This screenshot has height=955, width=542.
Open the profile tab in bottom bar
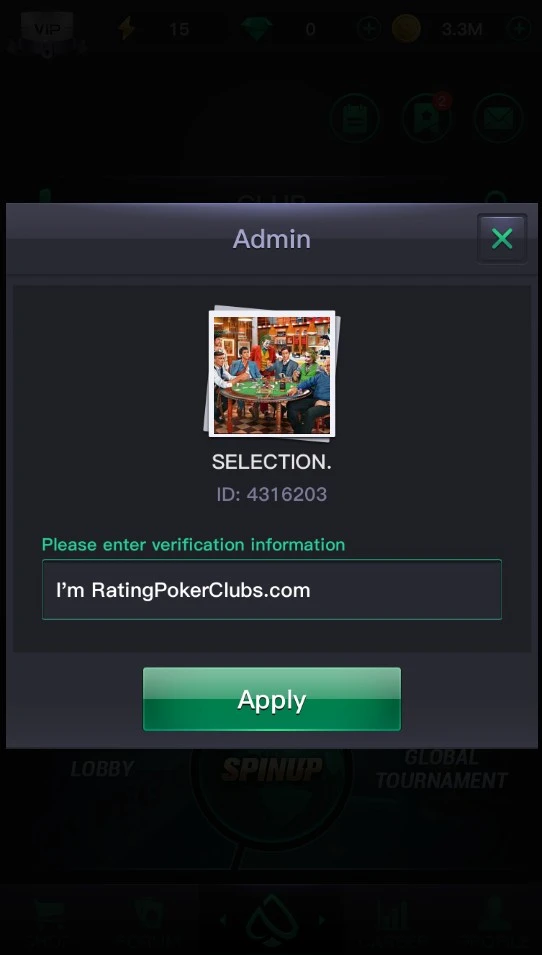493,920
